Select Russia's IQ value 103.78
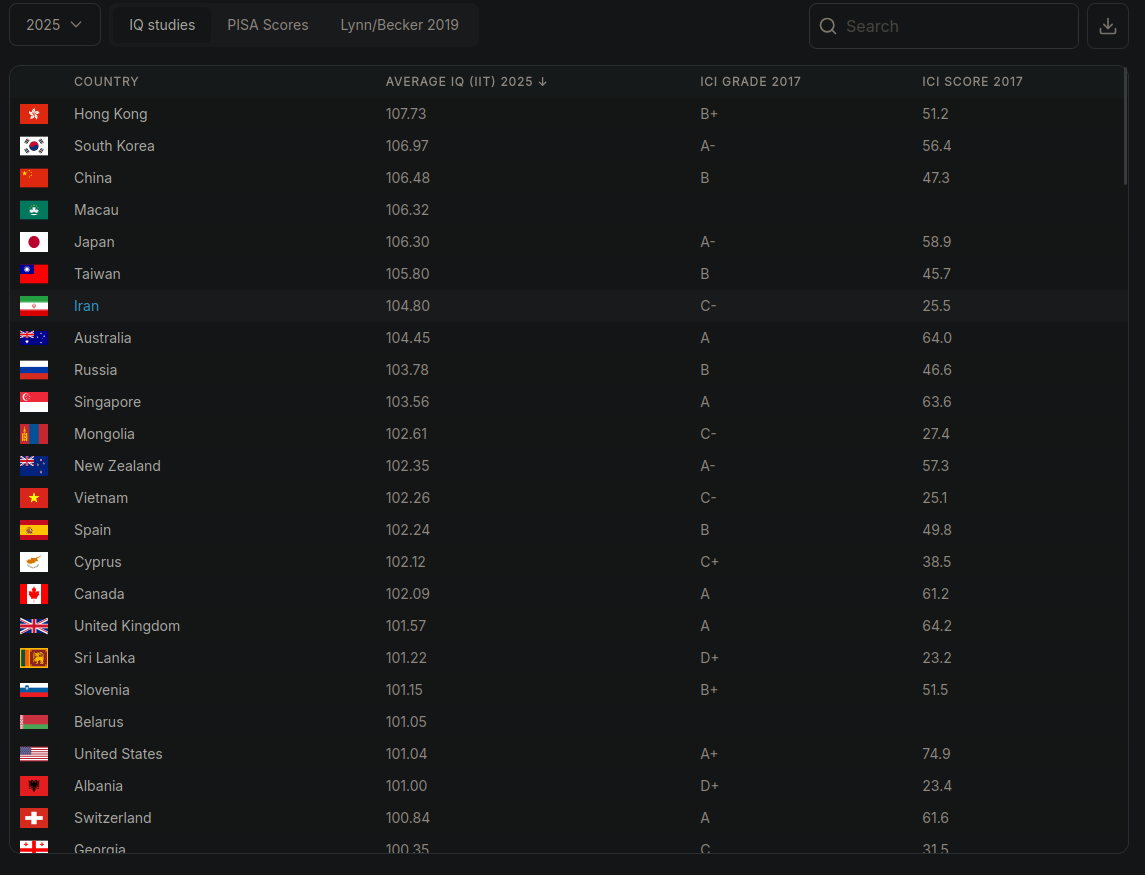 coord(407,370)
